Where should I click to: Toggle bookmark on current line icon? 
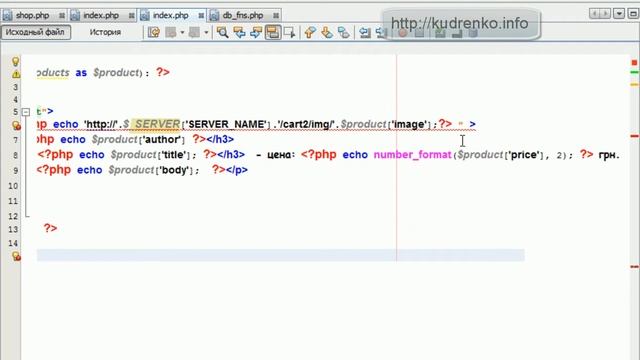pos(344,32)
